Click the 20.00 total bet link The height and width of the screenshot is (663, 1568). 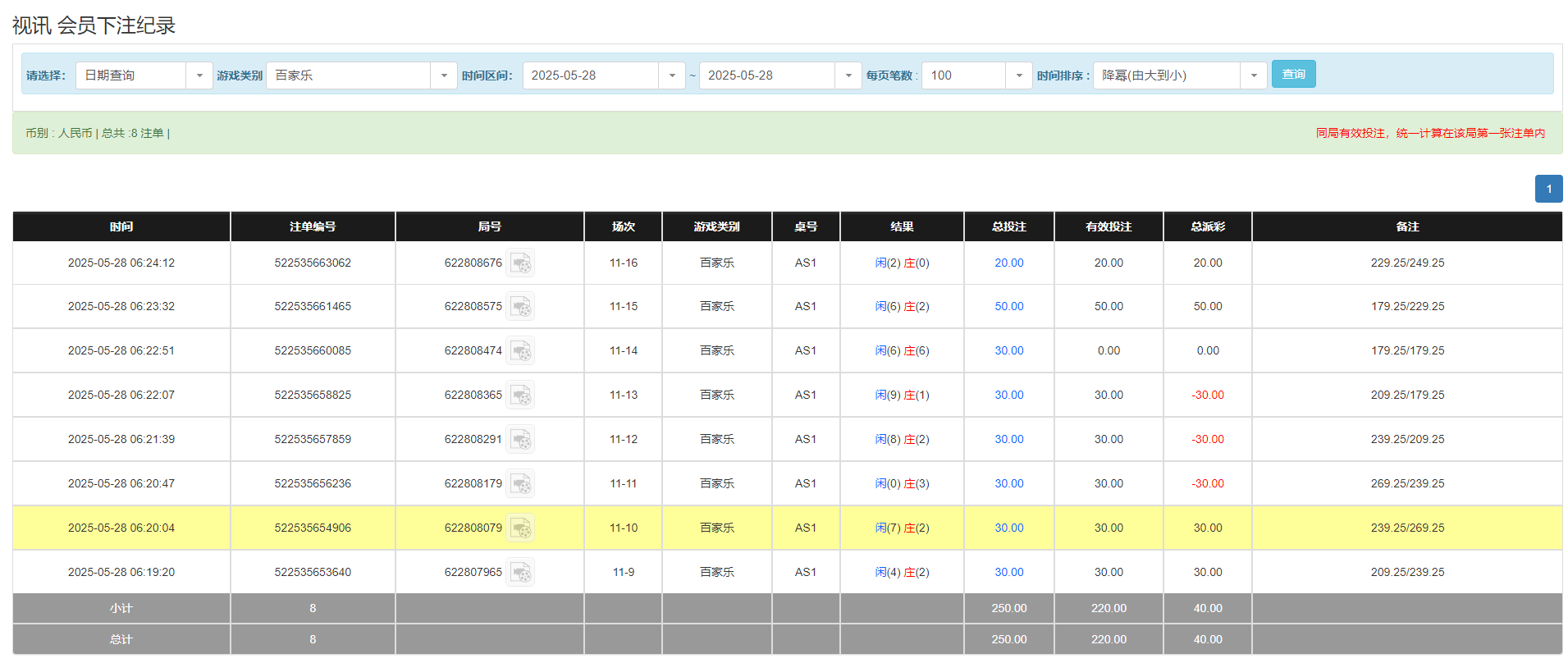[1008, 263]
